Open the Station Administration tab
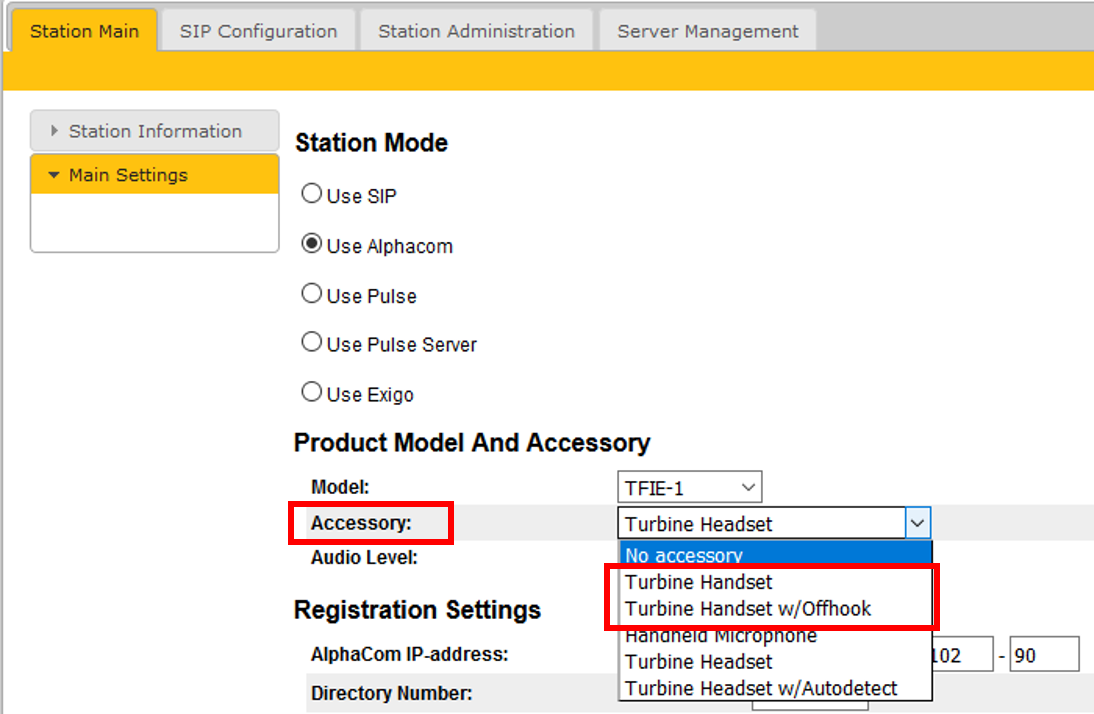Image resolution: width=1094 pixels, height=714 pixels. click(476, 31)
